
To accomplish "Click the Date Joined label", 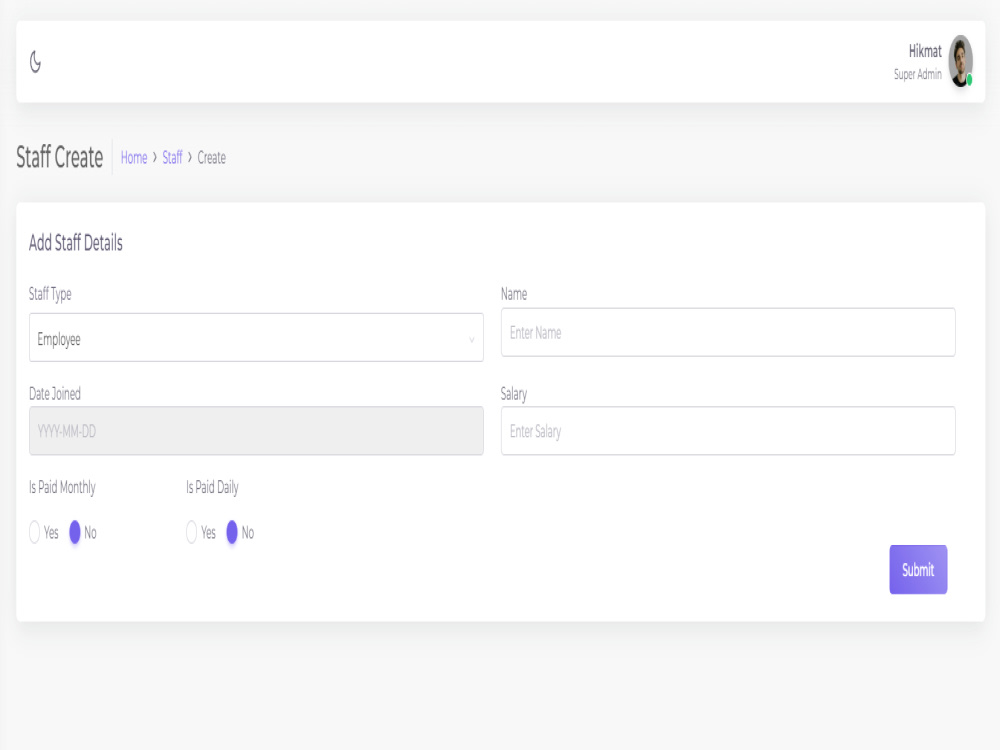I will coord(55,393).
